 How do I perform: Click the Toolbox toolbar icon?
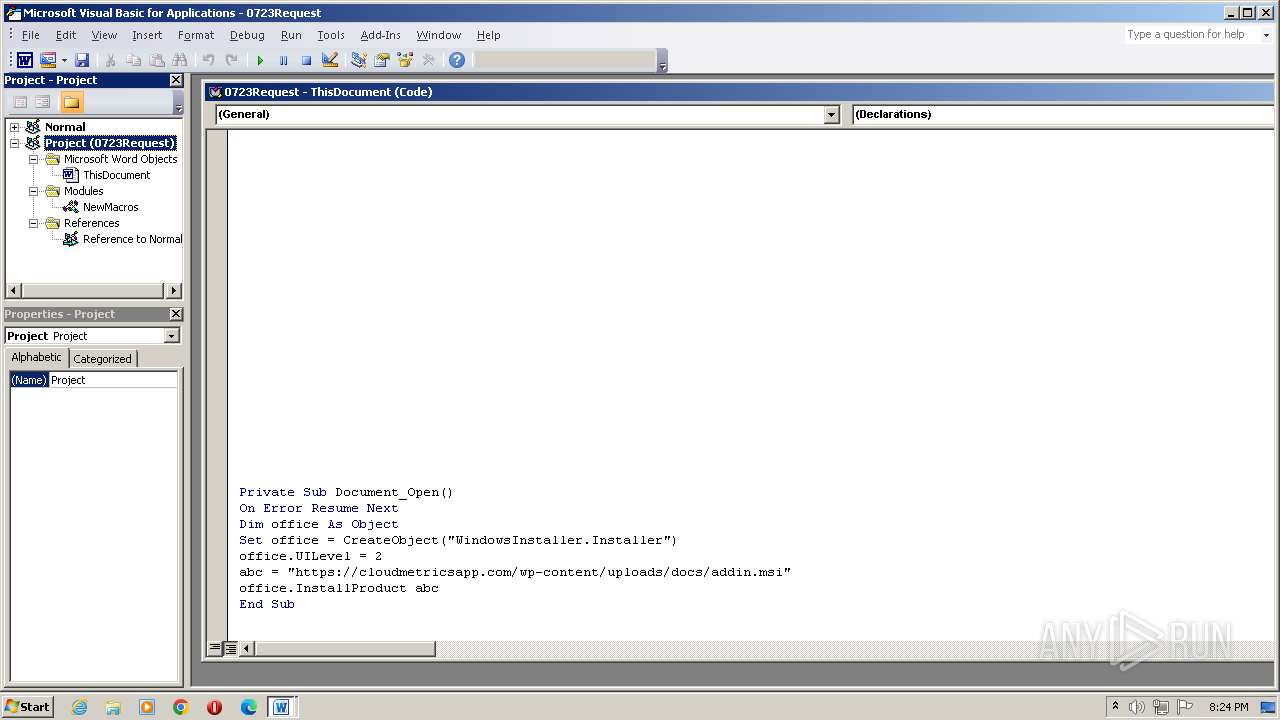(x=429, y=61)
